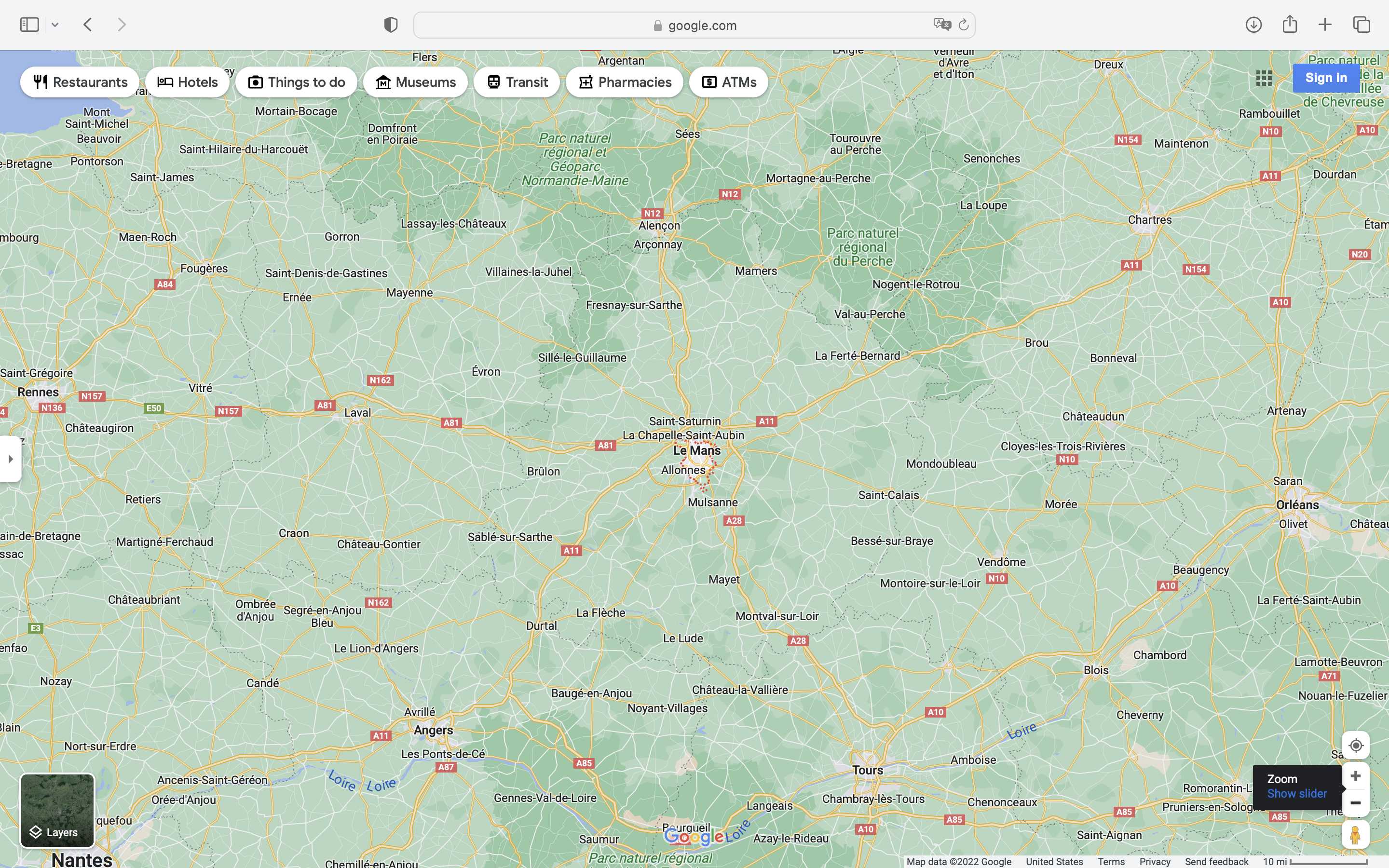Select the Hotels category chip
Screen dimensions: 1389x868
tap(187, 82)
